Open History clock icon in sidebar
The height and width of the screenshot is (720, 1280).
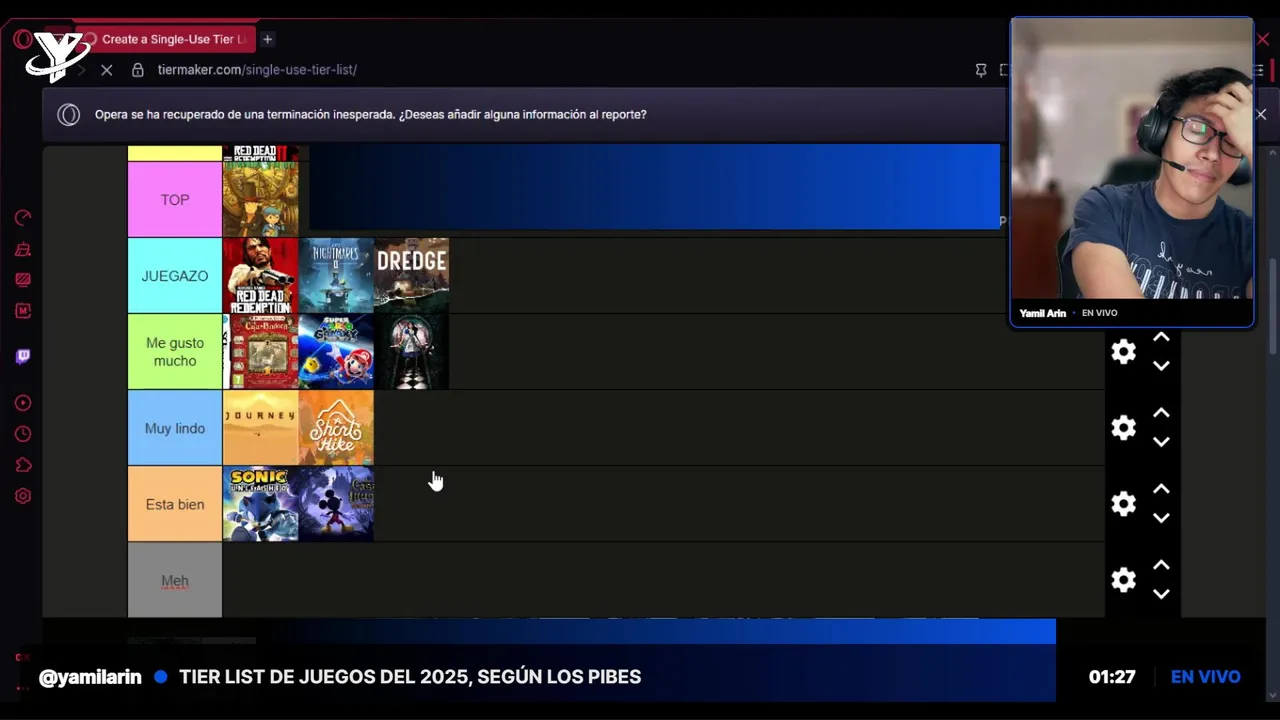point(23,434)
